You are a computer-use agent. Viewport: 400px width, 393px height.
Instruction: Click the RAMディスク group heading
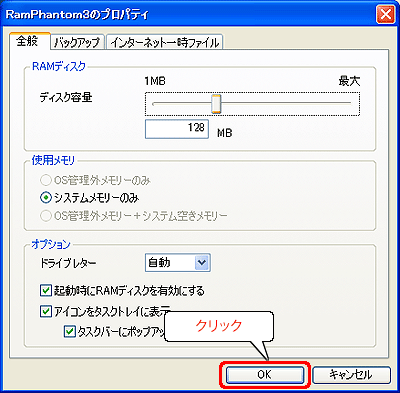click(x=59, y=66)
